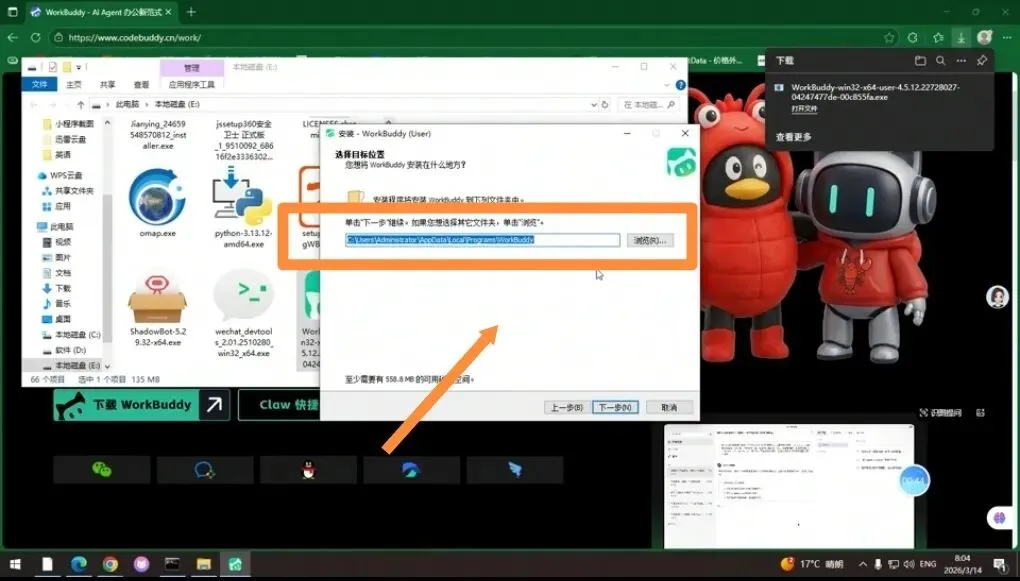Click the 浏览 browse button in the installer
1020x581 pixels.
[650, 240]
